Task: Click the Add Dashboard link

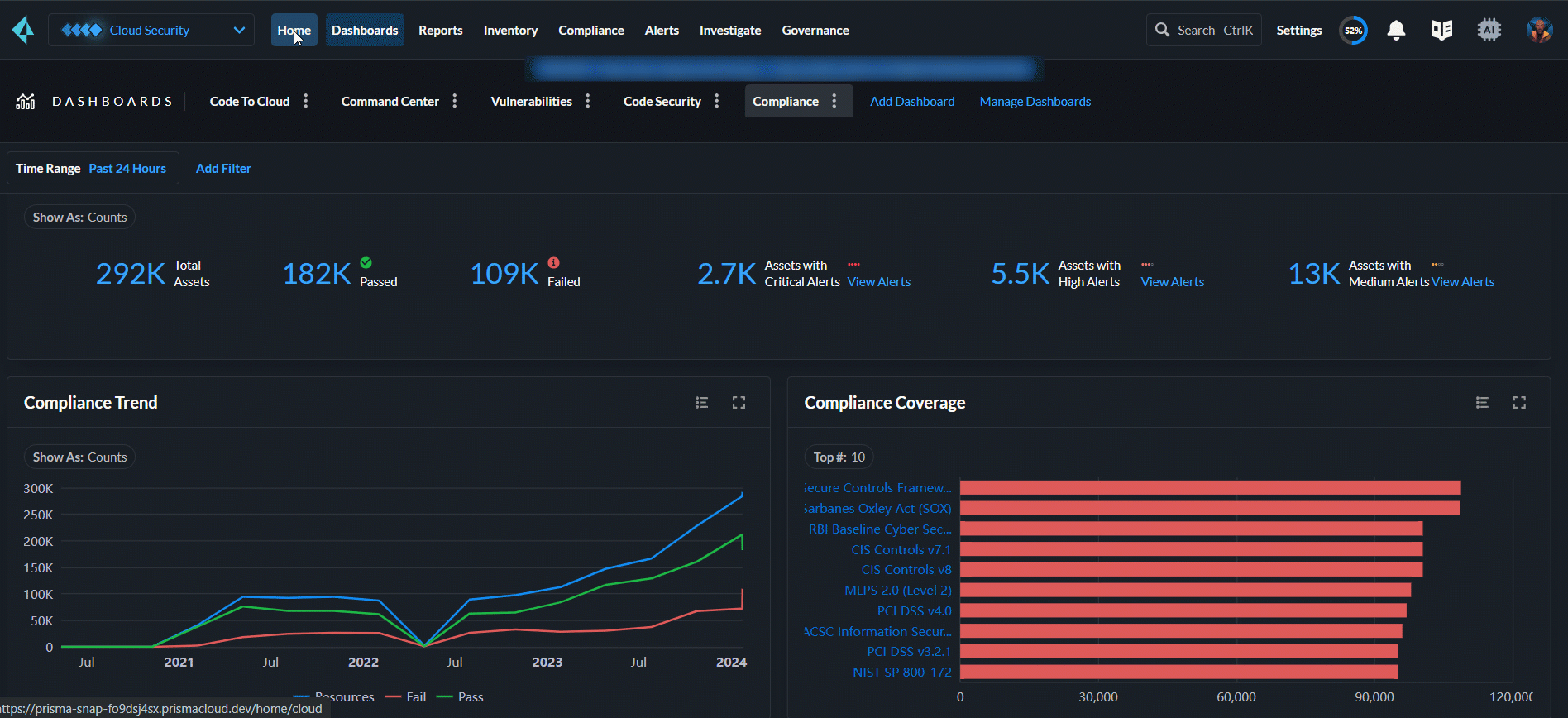Action: [x=912, y=102]
